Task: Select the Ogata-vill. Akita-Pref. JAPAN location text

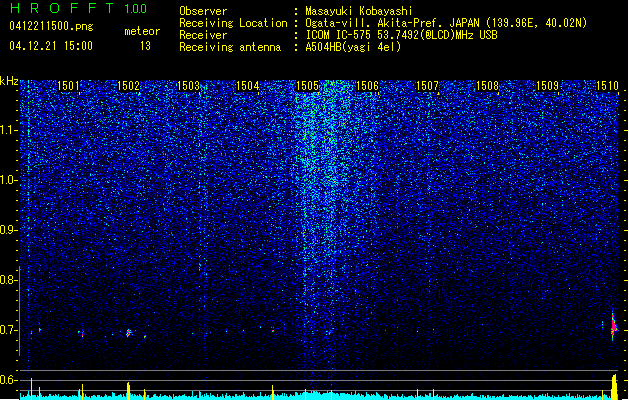Action: point(446,23)
